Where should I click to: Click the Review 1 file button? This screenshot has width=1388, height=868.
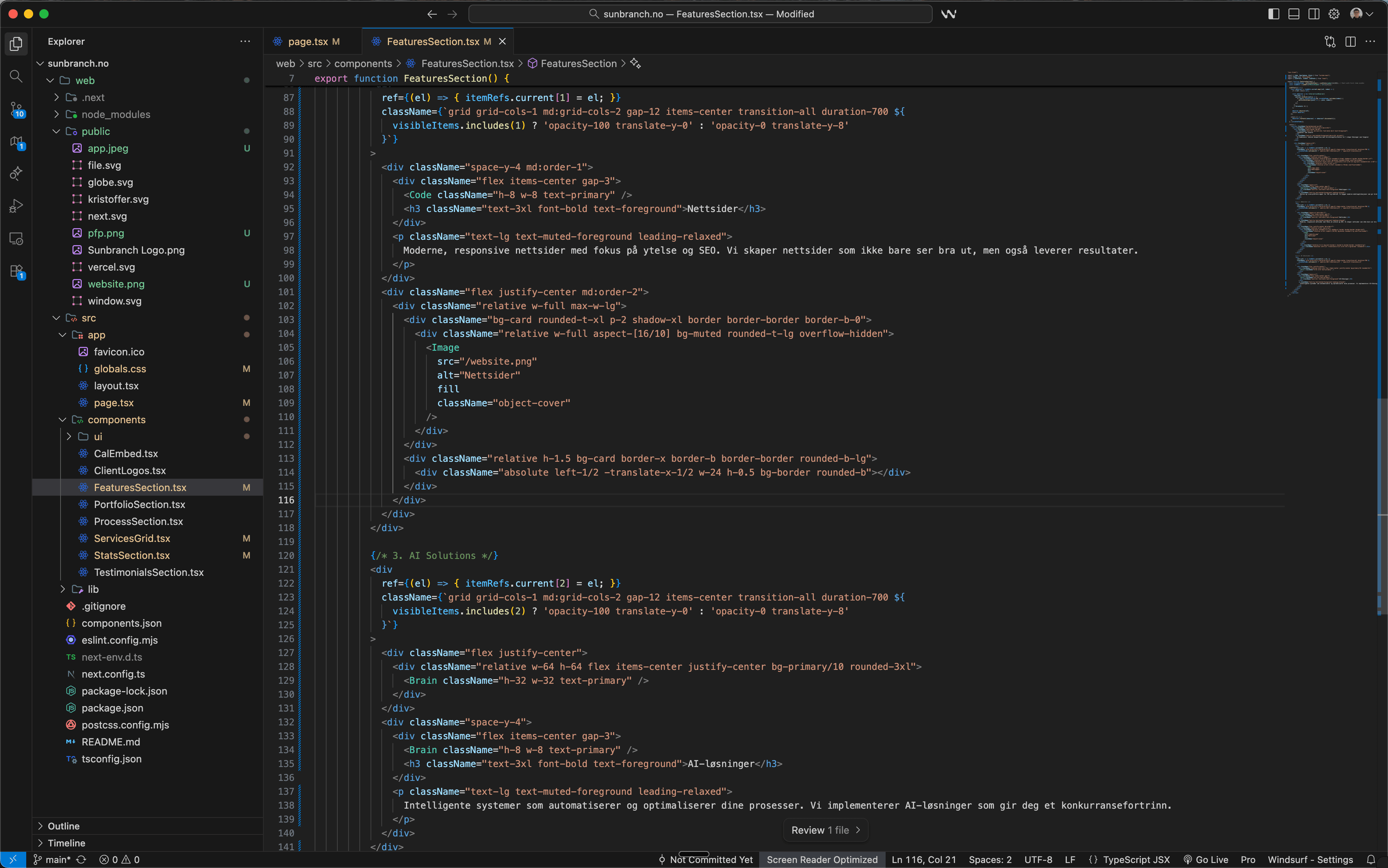click(825, 830)
